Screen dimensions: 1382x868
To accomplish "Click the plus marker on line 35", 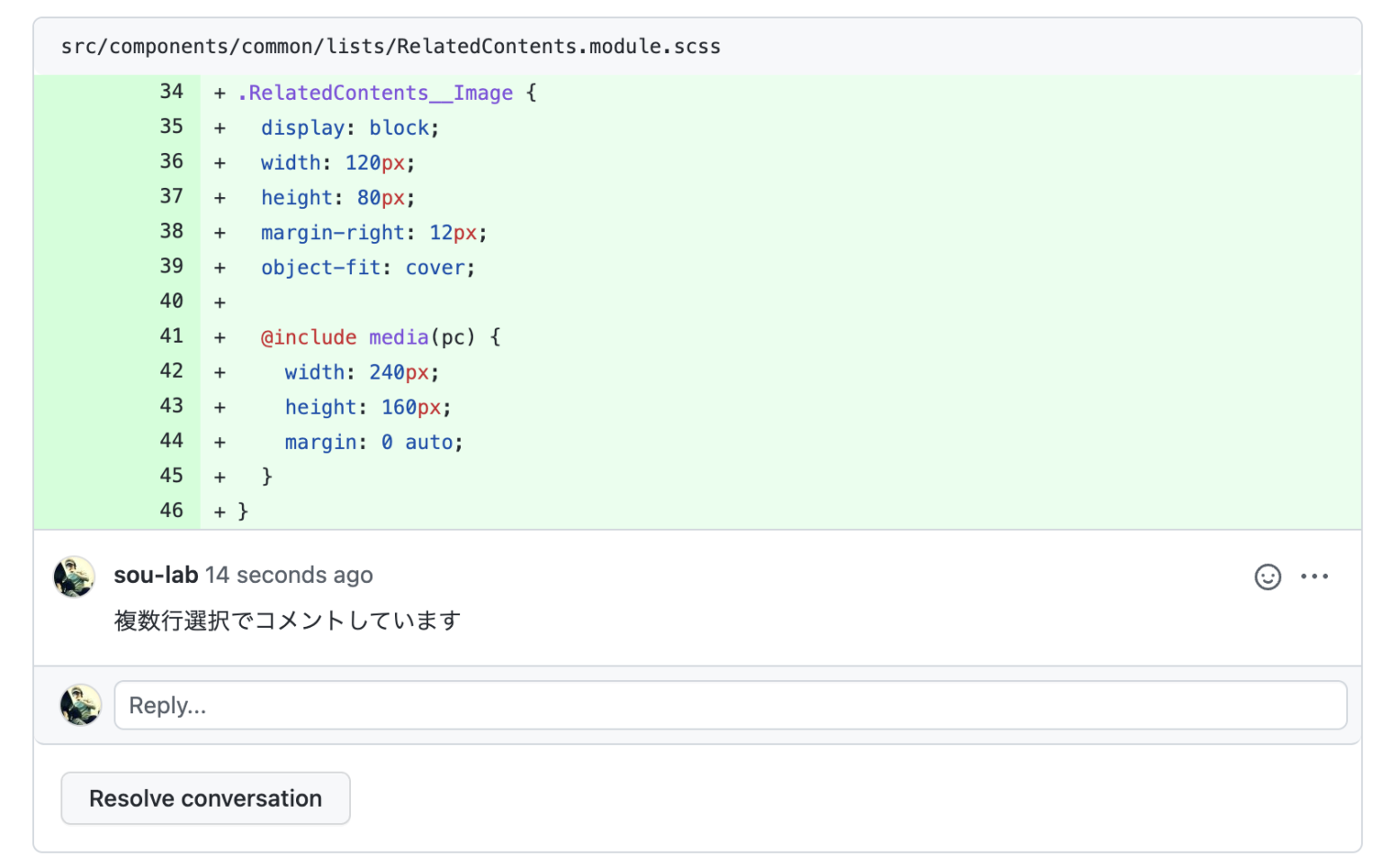I will [x=219, y=127].
